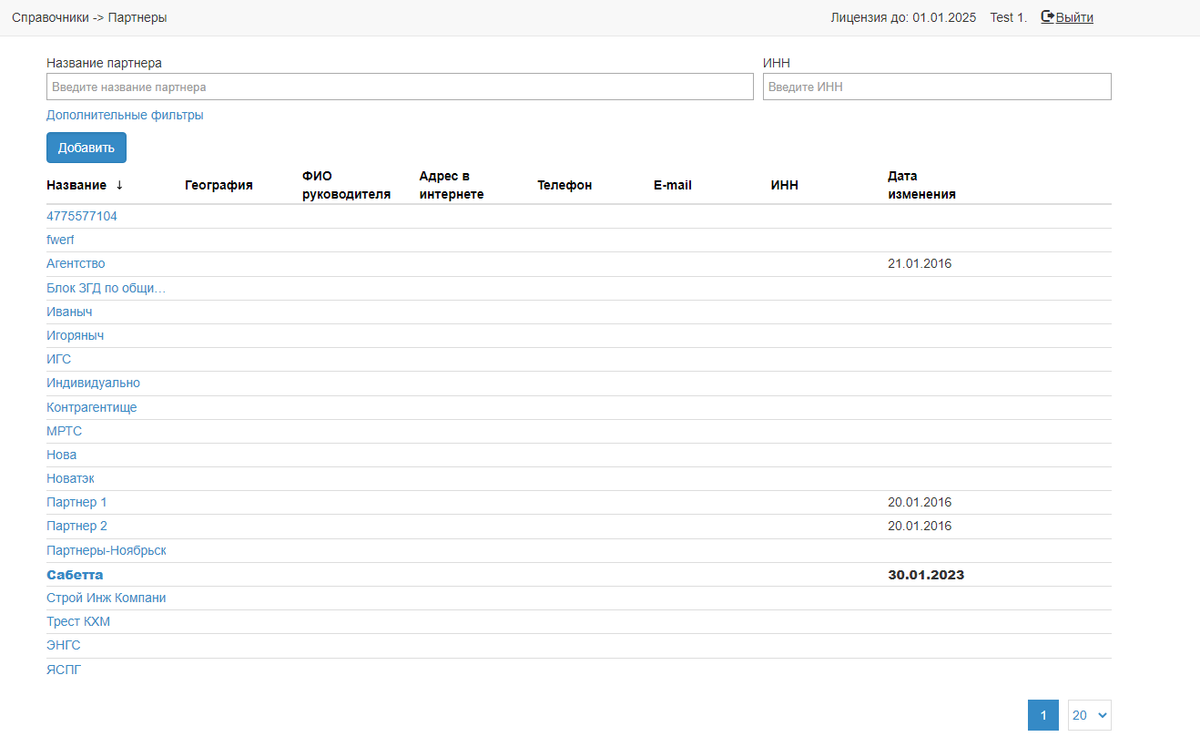Select the ЯСПГ partner link
1200x747 pixels.
pyautogui.click(x=64, y=670)
